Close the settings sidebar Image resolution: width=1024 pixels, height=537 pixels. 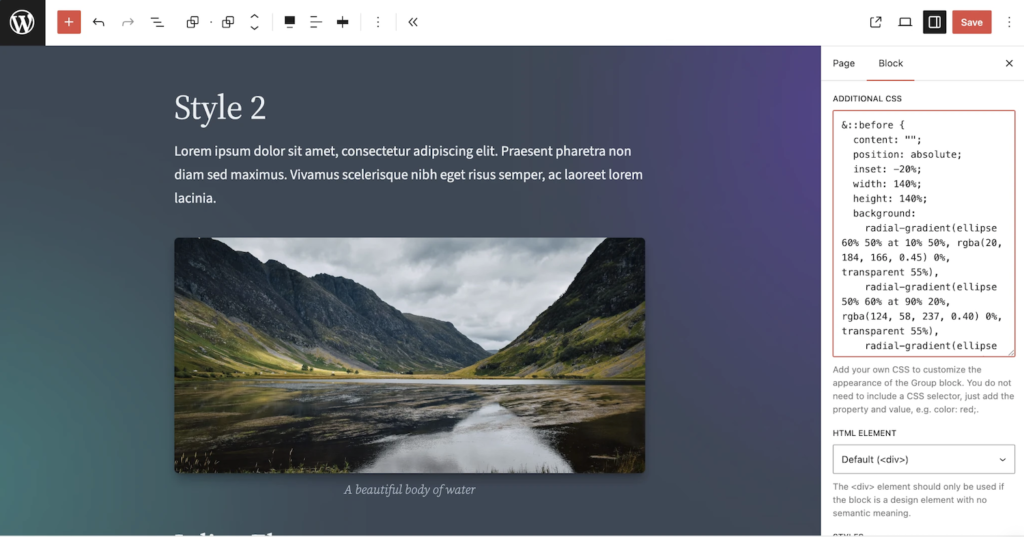1009,63
